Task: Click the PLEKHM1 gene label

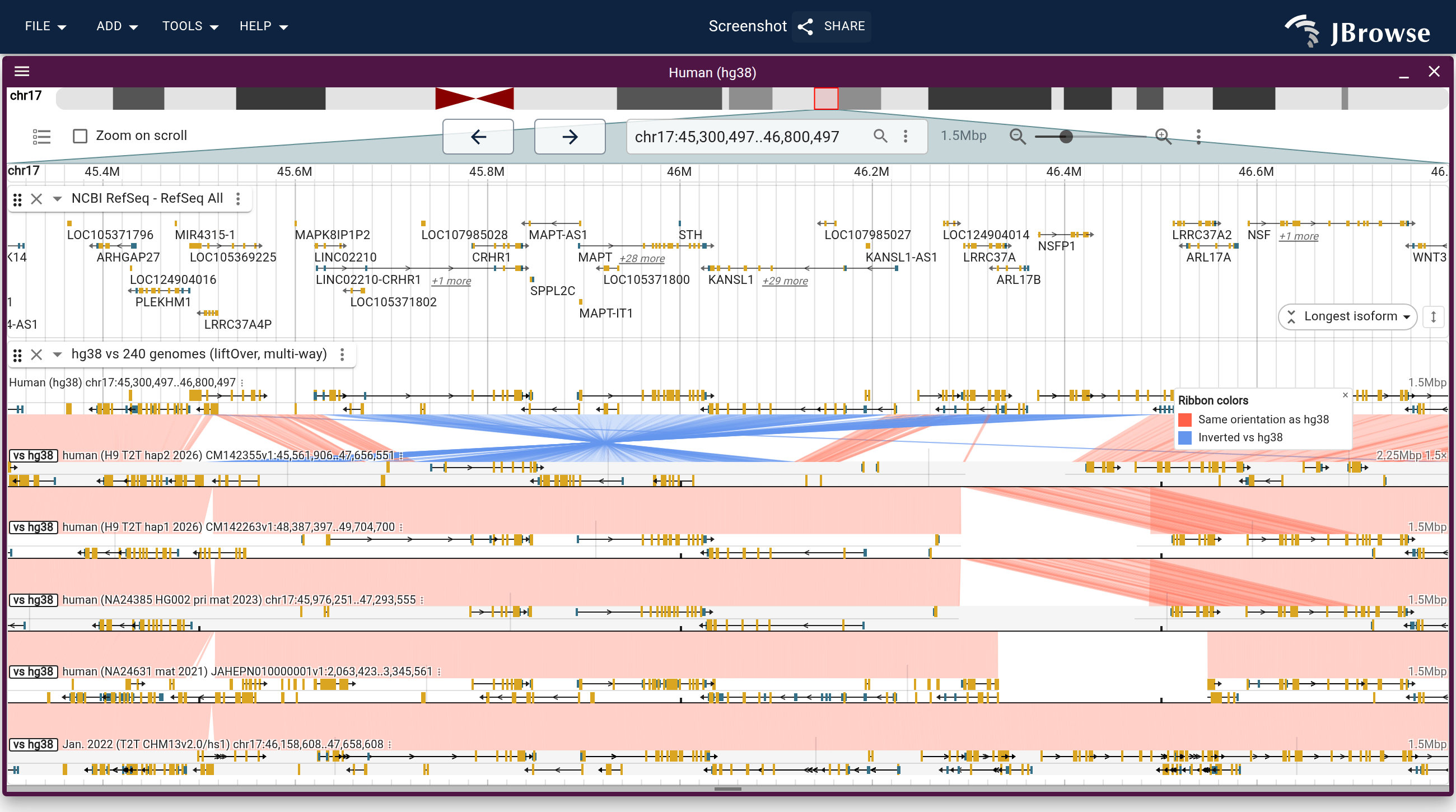Action: tap(164, 302)
